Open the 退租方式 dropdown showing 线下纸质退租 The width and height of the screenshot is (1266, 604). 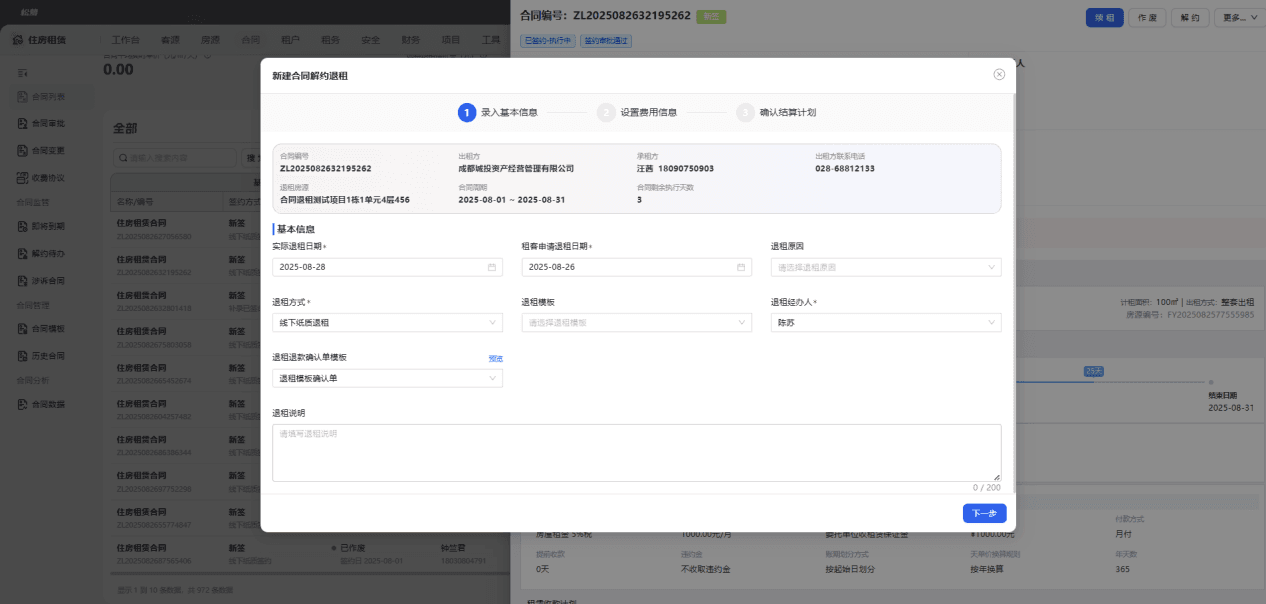pos(388,322)
